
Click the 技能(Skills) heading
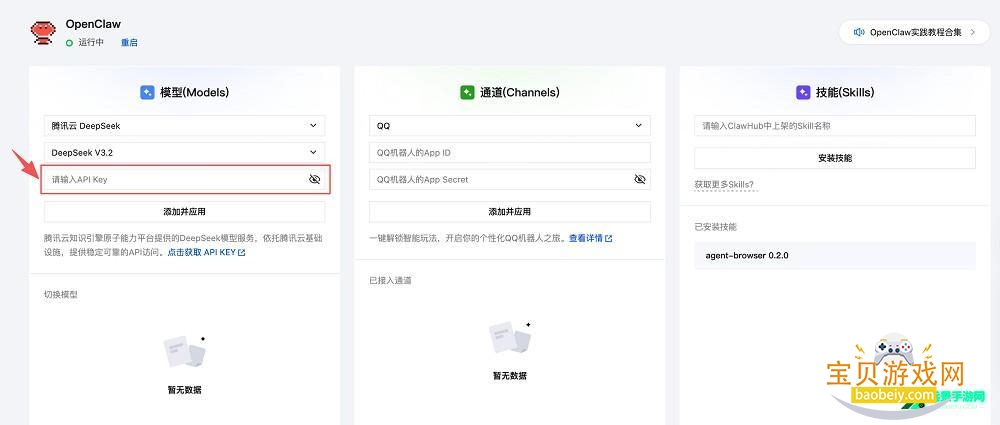(845, 93)
